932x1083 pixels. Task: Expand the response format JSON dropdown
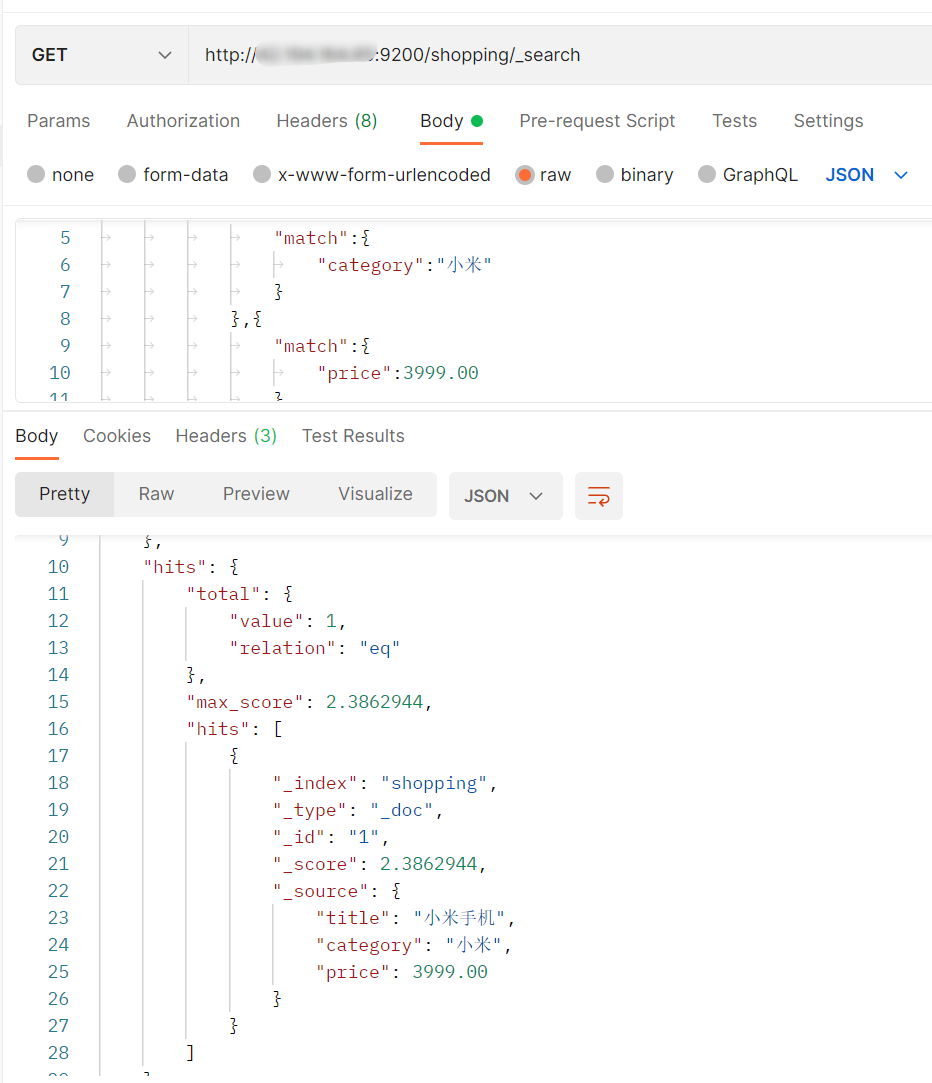tap(505, 496)
